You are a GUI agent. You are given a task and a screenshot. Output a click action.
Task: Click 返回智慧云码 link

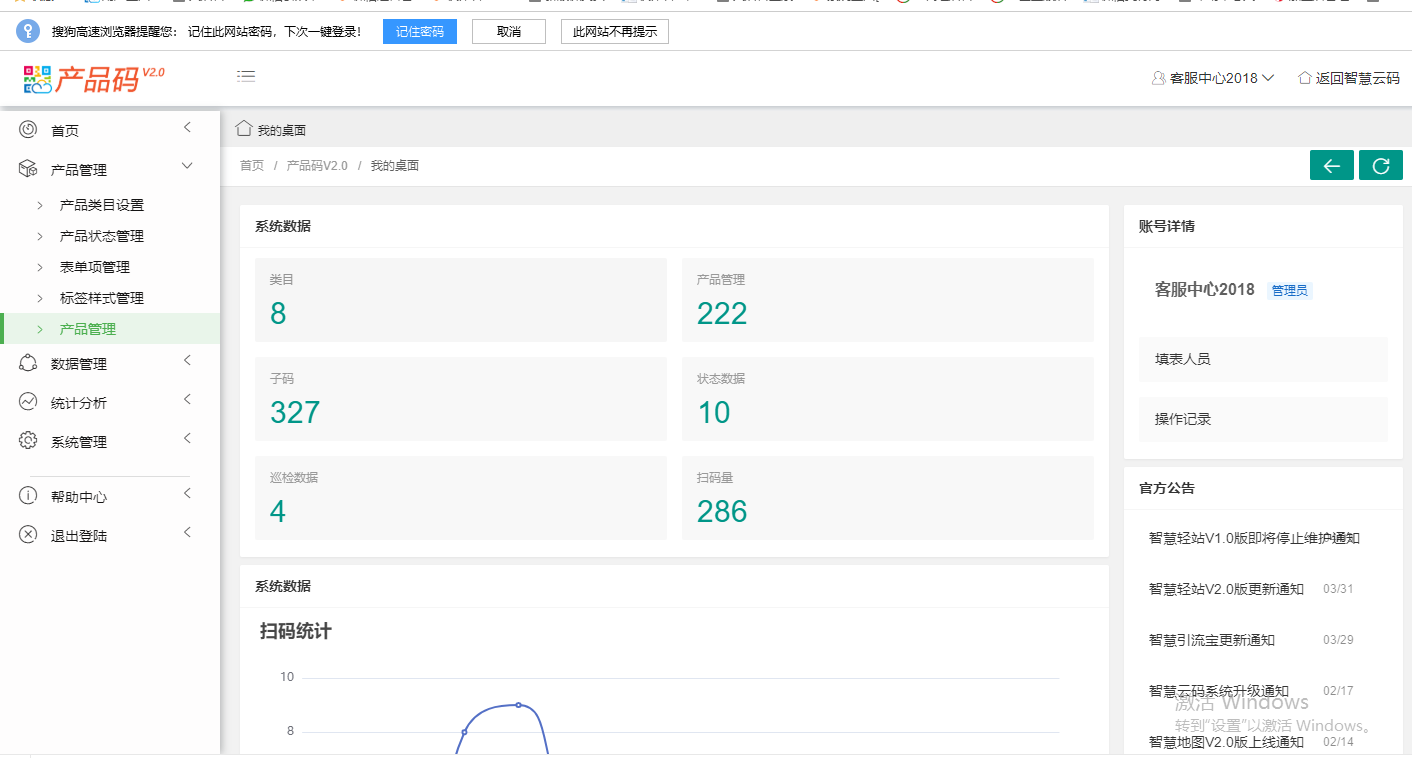coord(1348,78)
